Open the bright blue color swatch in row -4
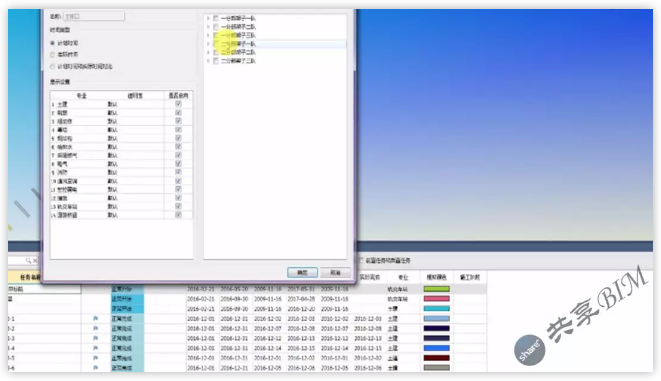 point(437,348)
